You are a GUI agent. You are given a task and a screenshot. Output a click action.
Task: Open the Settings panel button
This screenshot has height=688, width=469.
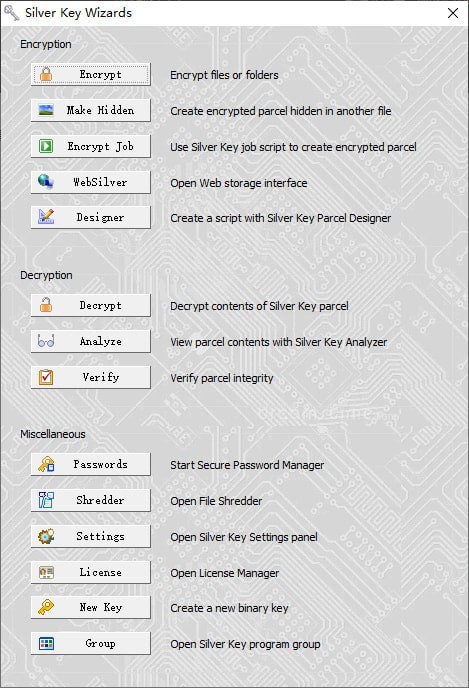point(91,536)
